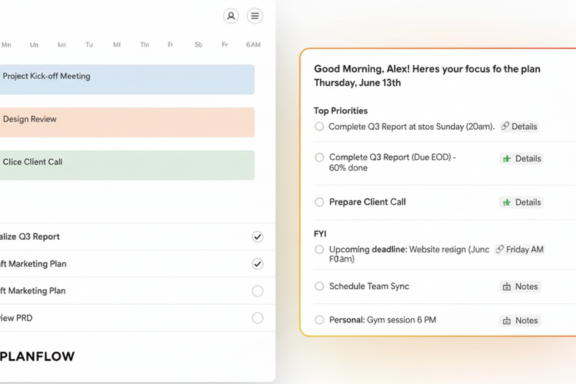Open Notes for Gym session
The image size is (576, 384).
pos(520,320)
